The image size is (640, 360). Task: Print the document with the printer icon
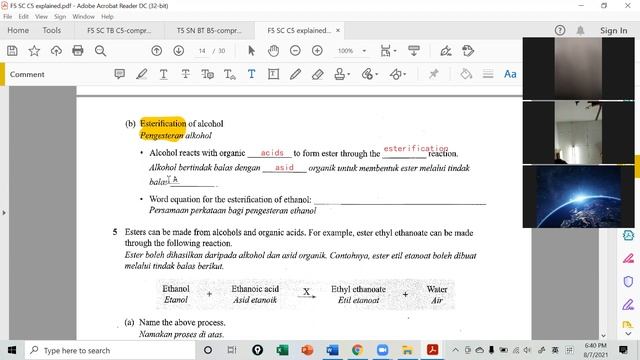(78, 51)
